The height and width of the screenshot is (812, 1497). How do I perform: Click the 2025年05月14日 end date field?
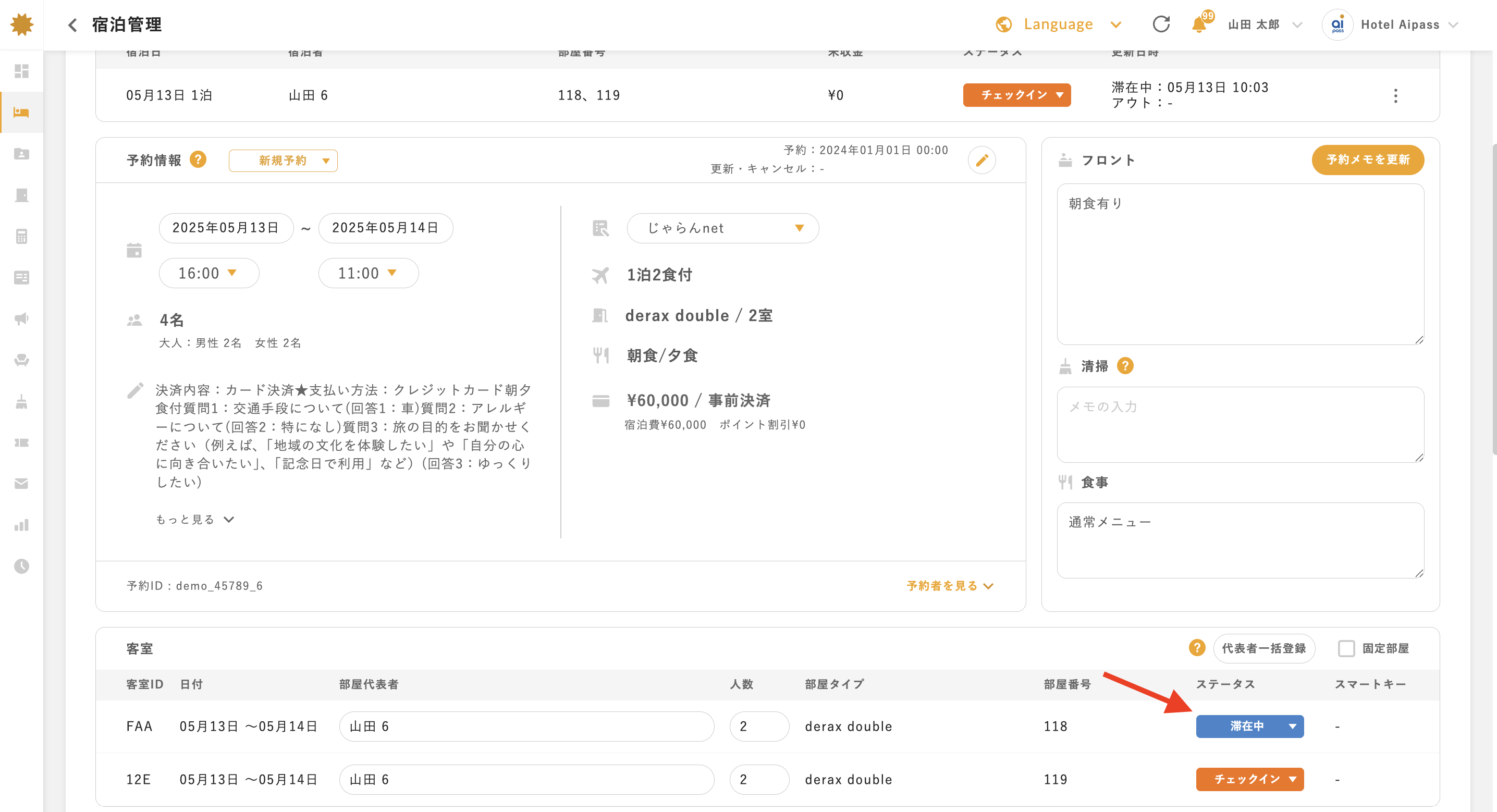(x=385, y=228)
